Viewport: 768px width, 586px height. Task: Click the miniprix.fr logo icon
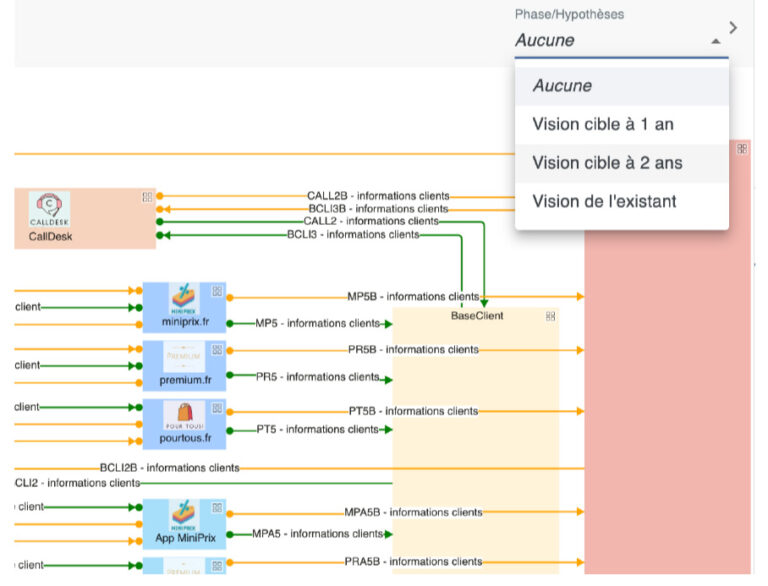pyautogui.click(x=184, y=299)
